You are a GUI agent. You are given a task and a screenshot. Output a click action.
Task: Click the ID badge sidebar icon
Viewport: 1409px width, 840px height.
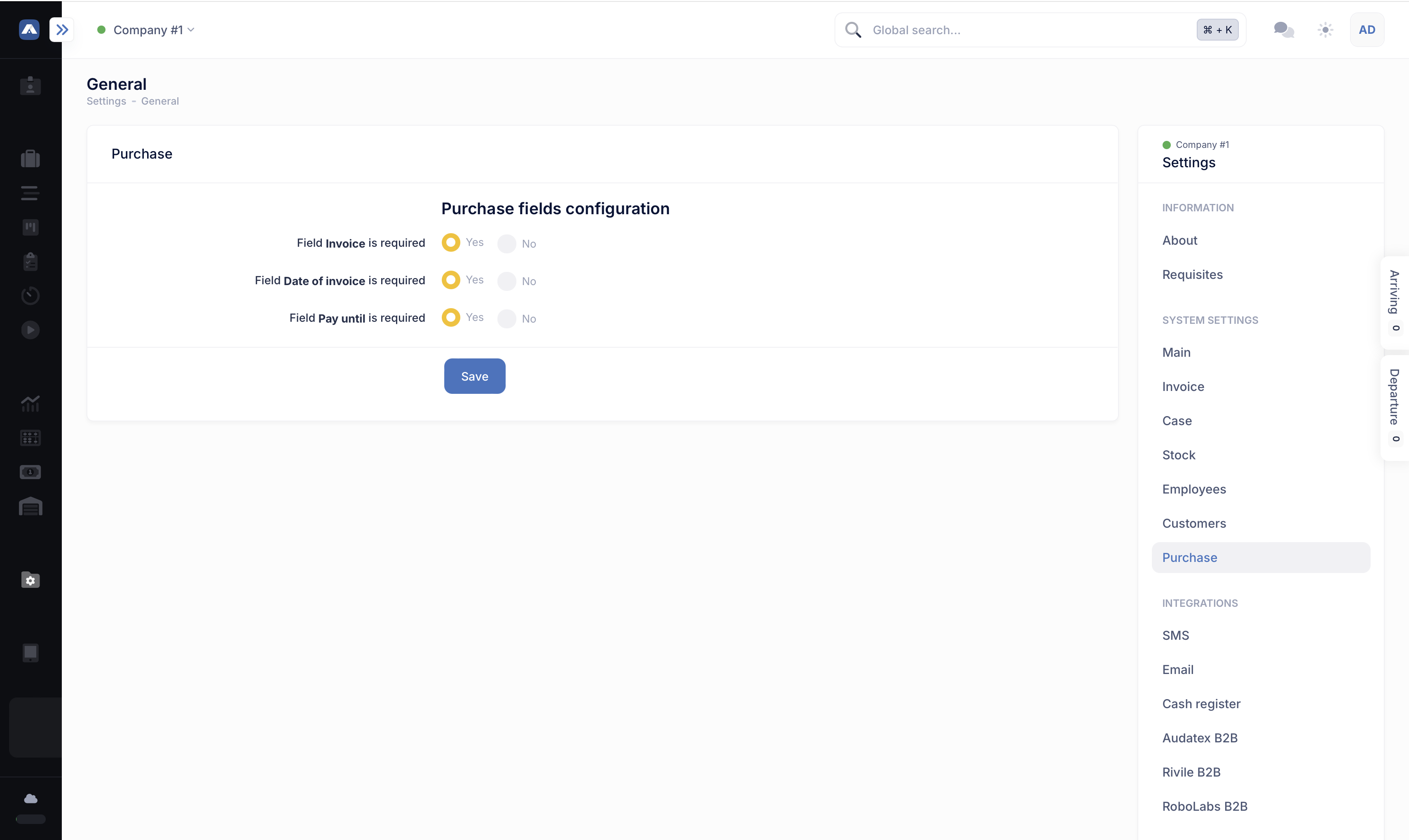point(30,86)
